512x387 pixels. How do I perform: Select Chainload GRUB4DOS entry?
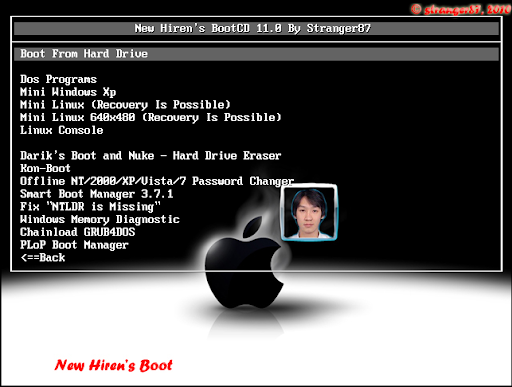[x=78, y=232]
